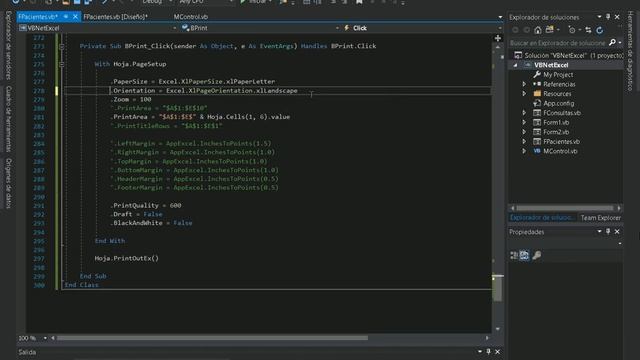This screenshot has height=360, width=640.
Task: Click the Solution Explorer search field
Action: tap(558, 42)
